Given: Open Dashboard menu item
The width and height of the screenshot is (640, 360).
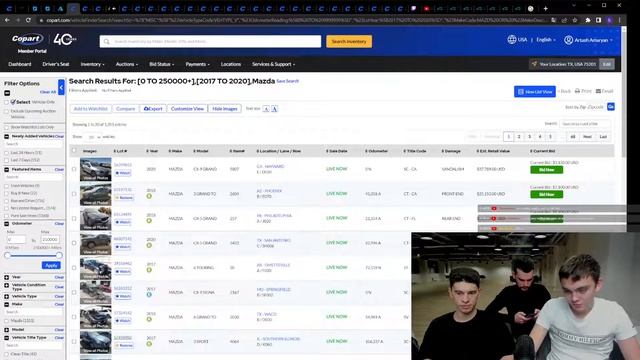Looking at the screenshot, I should click(20, 64).
